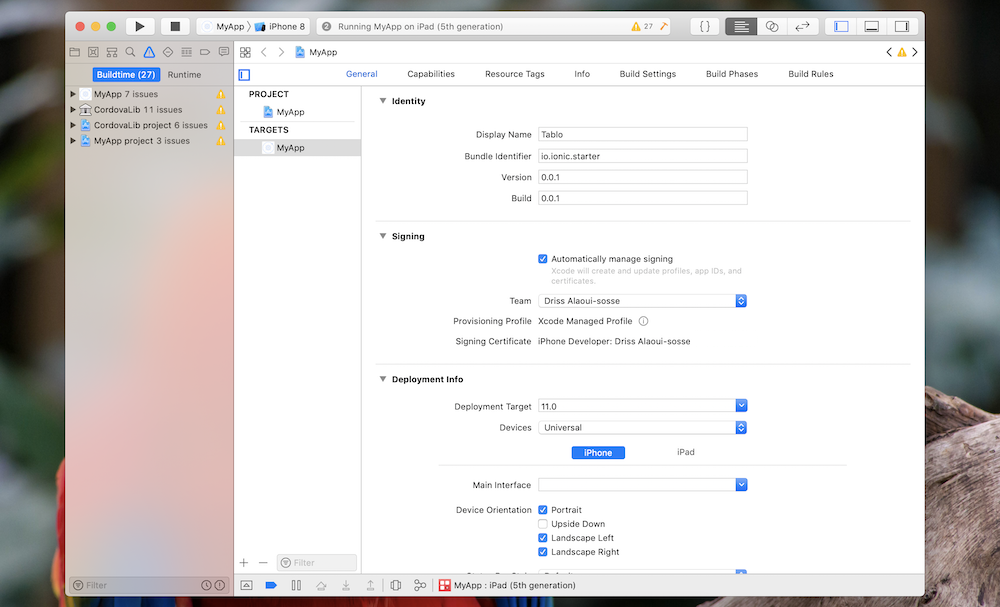Viewport: 1000px width, 607px height.
Task: Toggle the Debug area visibility in toolbar
Action: (872, 26)
